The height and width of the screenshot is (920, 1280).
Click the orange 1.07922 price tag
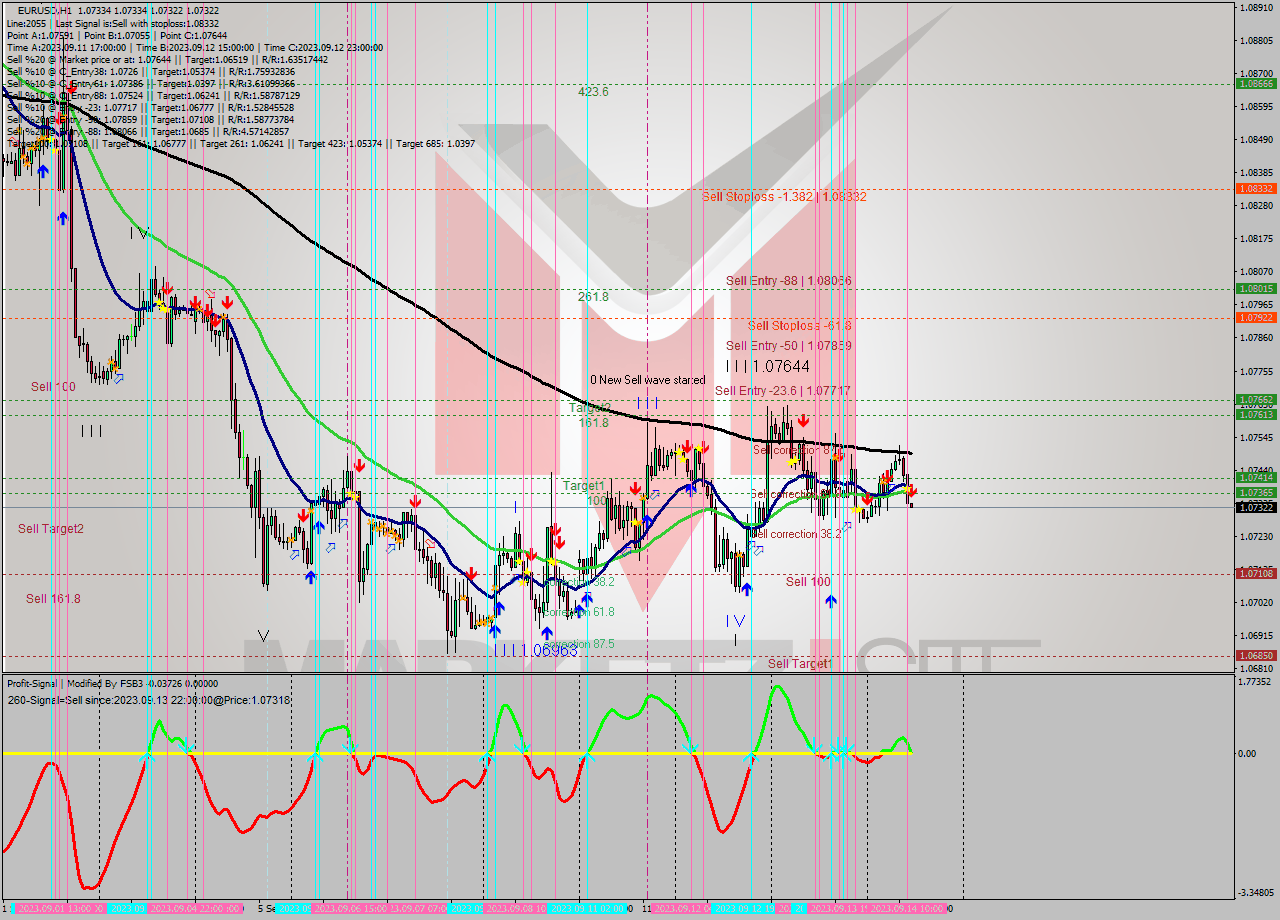tap(1257, 318)
